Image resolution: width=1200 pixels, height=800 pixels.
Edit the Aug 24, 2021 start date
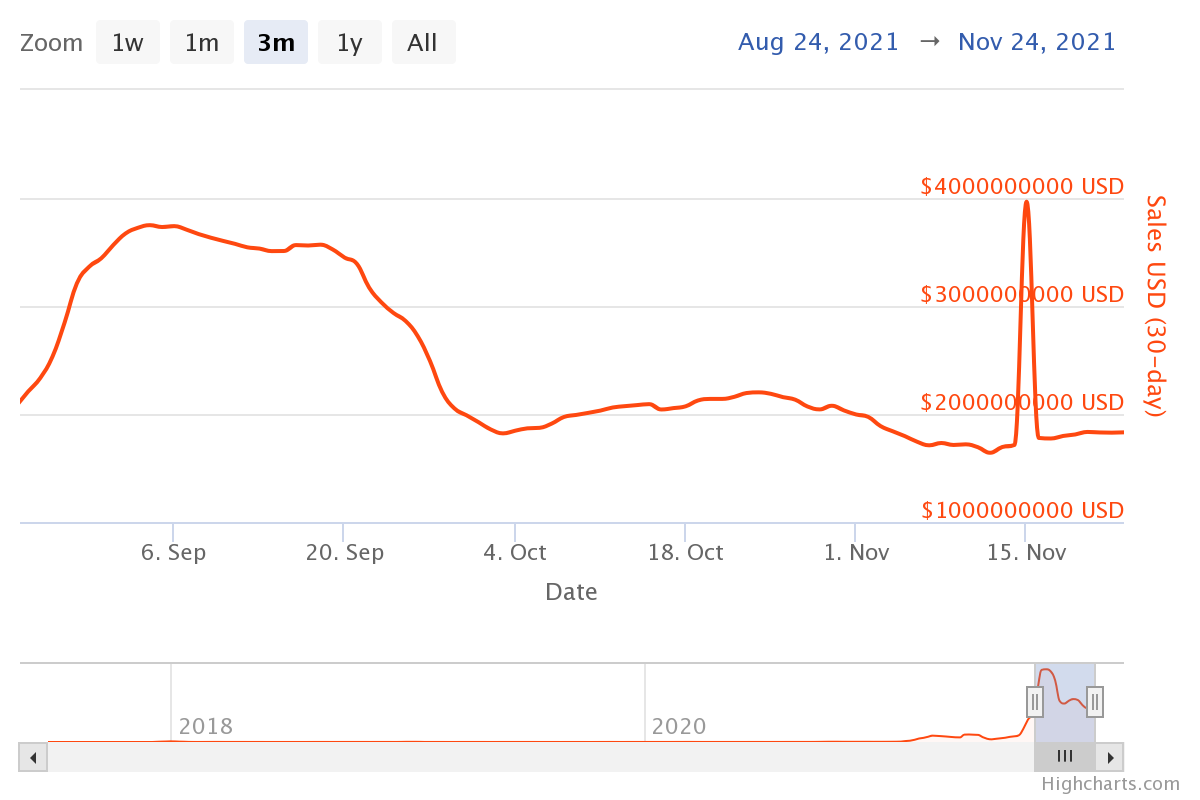tap(818, 42)
